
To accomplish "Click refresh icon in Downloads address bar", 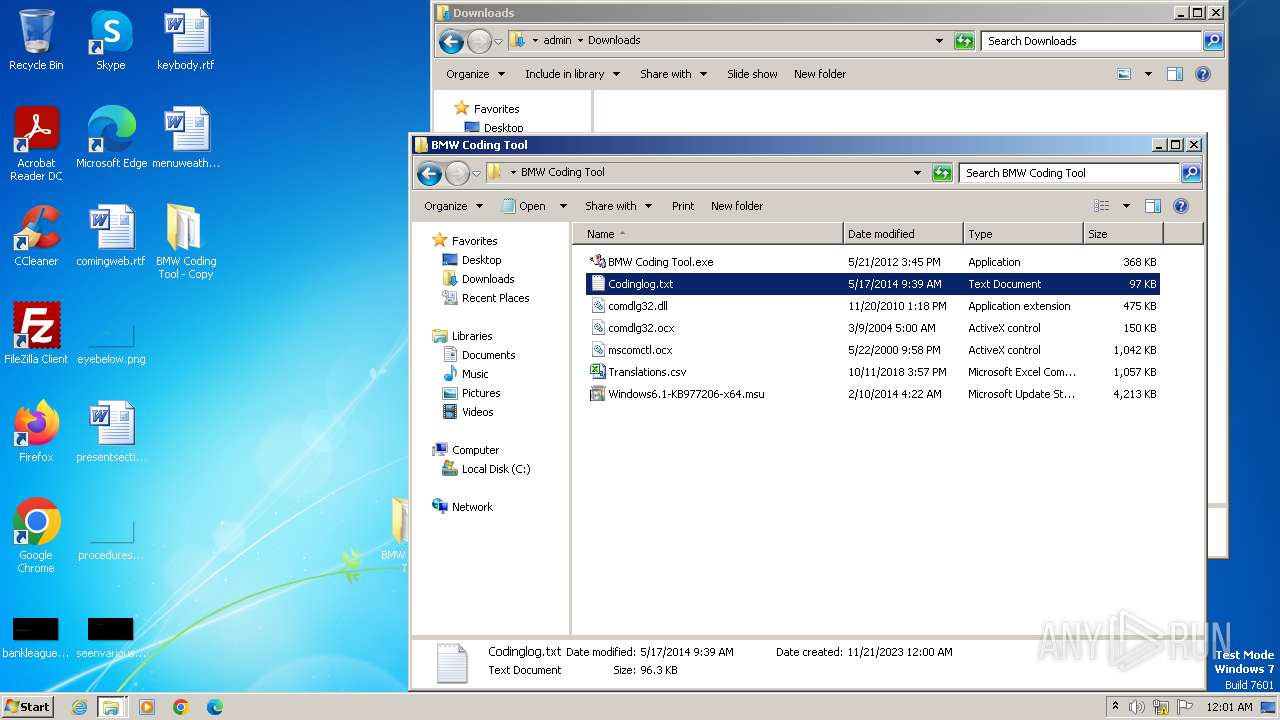I will (964, 41).
